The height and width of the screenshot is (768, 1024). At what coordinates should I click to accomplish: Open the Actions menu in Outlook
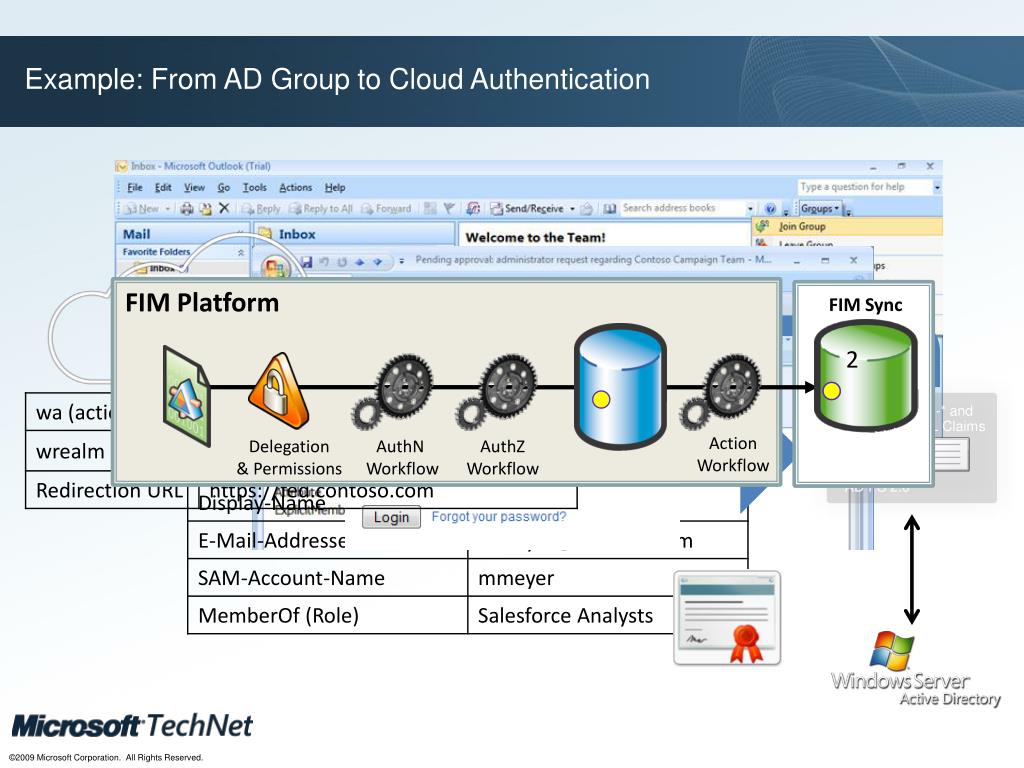pyautogui.click(x=295, y=187)
